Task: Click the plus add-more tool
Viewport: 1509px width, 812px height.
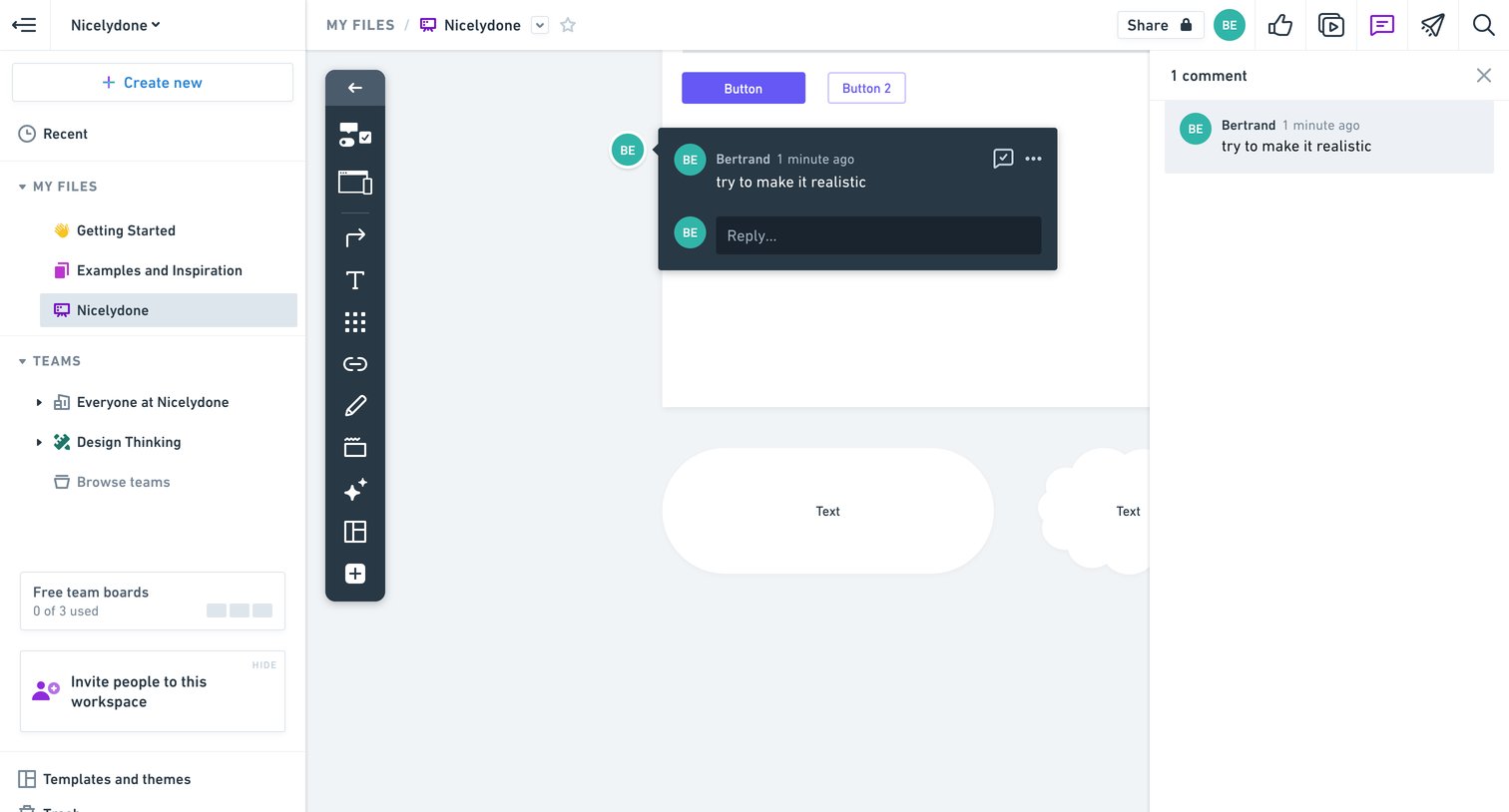Action: pyautogui.click(x=355, y=574)
